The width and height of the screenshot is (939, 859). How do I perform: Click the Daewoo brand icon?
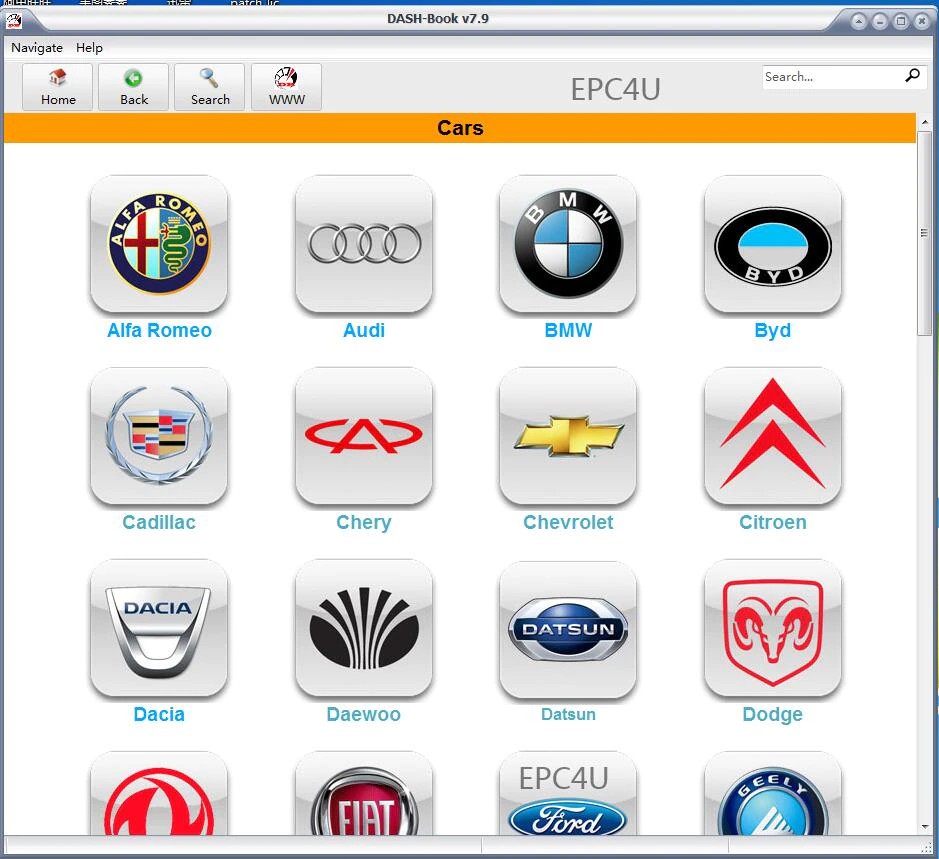coord(364,629)
